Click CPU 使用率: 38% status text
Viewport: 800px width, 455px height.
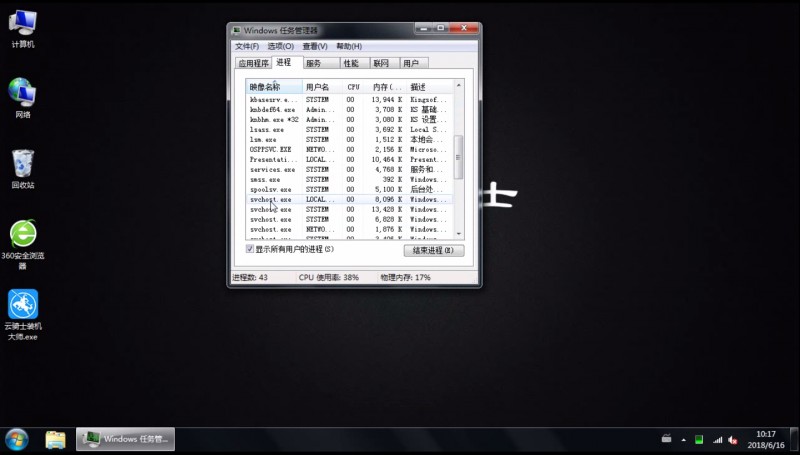tap(329, 277)
